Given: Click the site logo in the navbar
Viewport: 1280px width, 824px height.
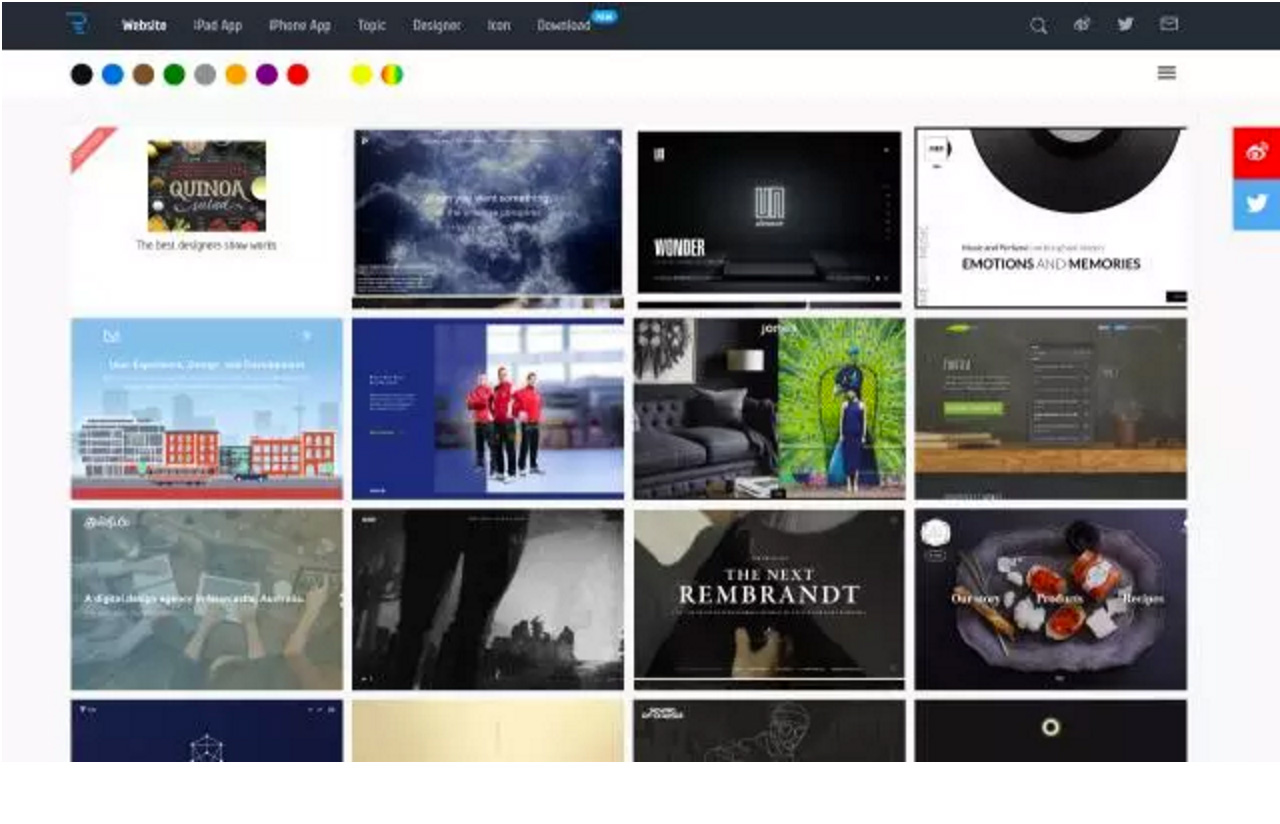Looking at the screenshot, I should (x=78, y=24).
